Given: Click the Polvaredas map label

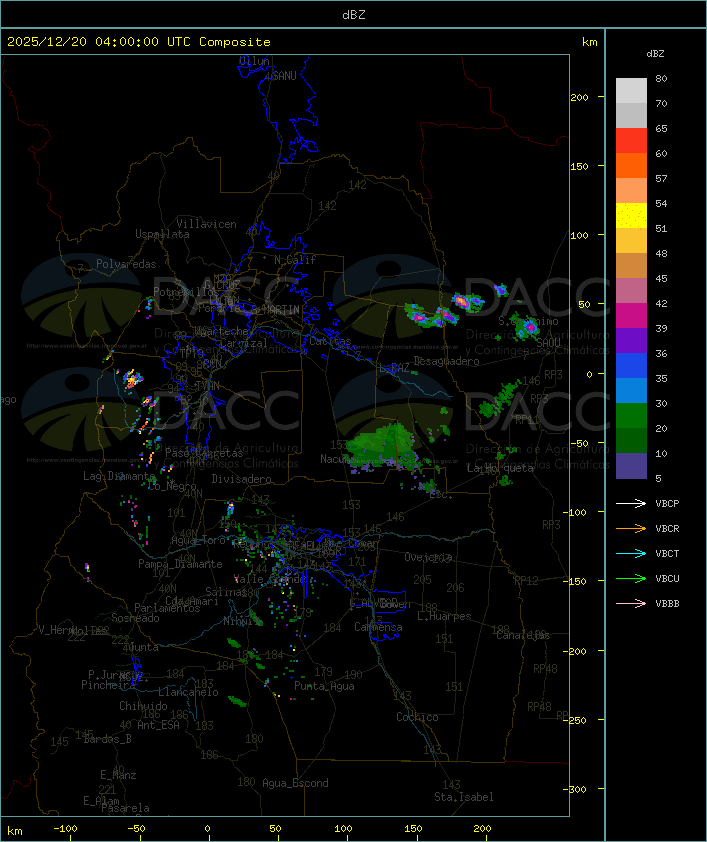Looking at the screenshot, I should point(126,264).
